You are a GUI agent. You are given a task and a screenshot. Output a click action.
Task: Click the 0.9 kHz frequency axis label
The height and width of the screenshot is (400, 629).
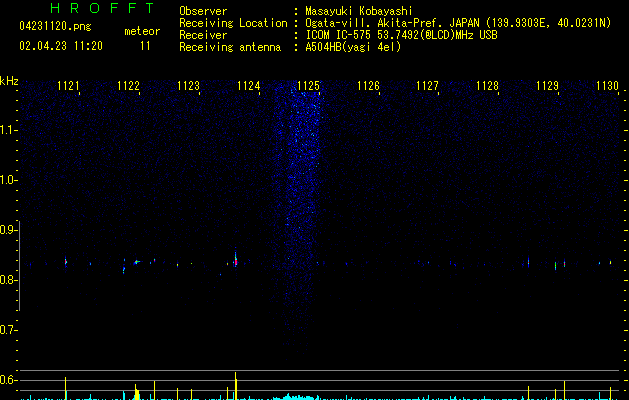(x=8, y=230)
